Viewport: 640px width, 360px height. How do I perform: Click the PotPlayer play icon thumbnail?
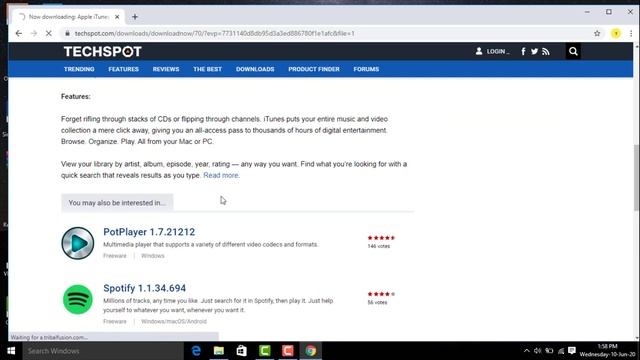tap(78, 243)
